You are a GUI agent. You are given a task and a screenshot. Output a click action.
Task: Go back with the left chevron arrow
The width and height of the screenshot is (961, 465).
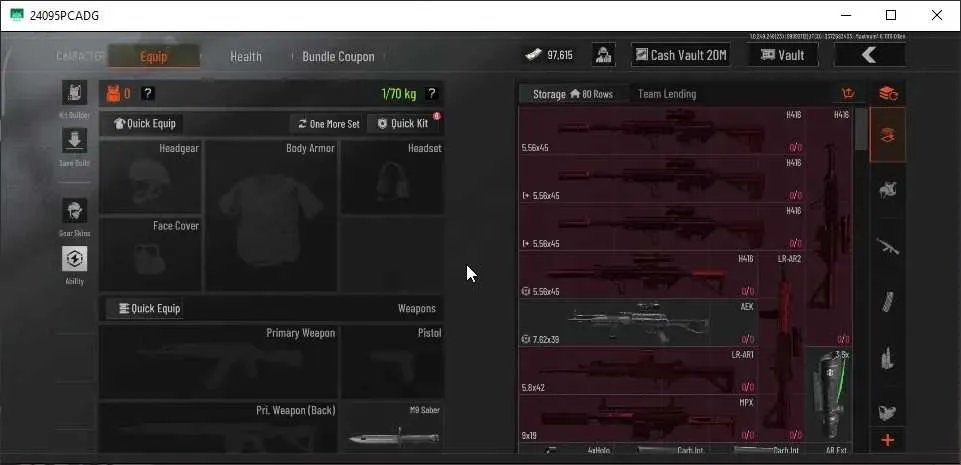[x=869, y=55]
